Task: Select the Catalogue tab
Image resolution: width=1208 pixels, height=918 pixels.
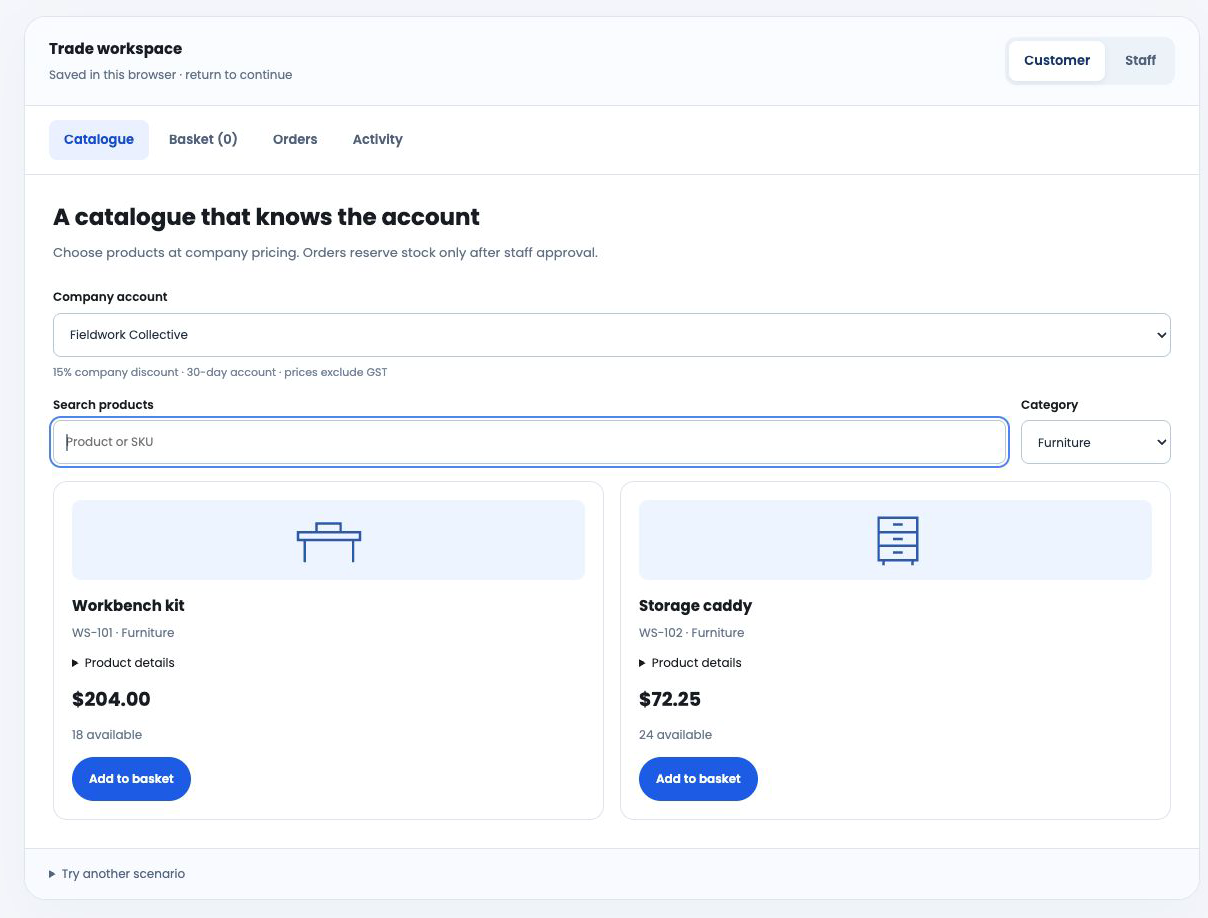Action: tap(99, 140)
